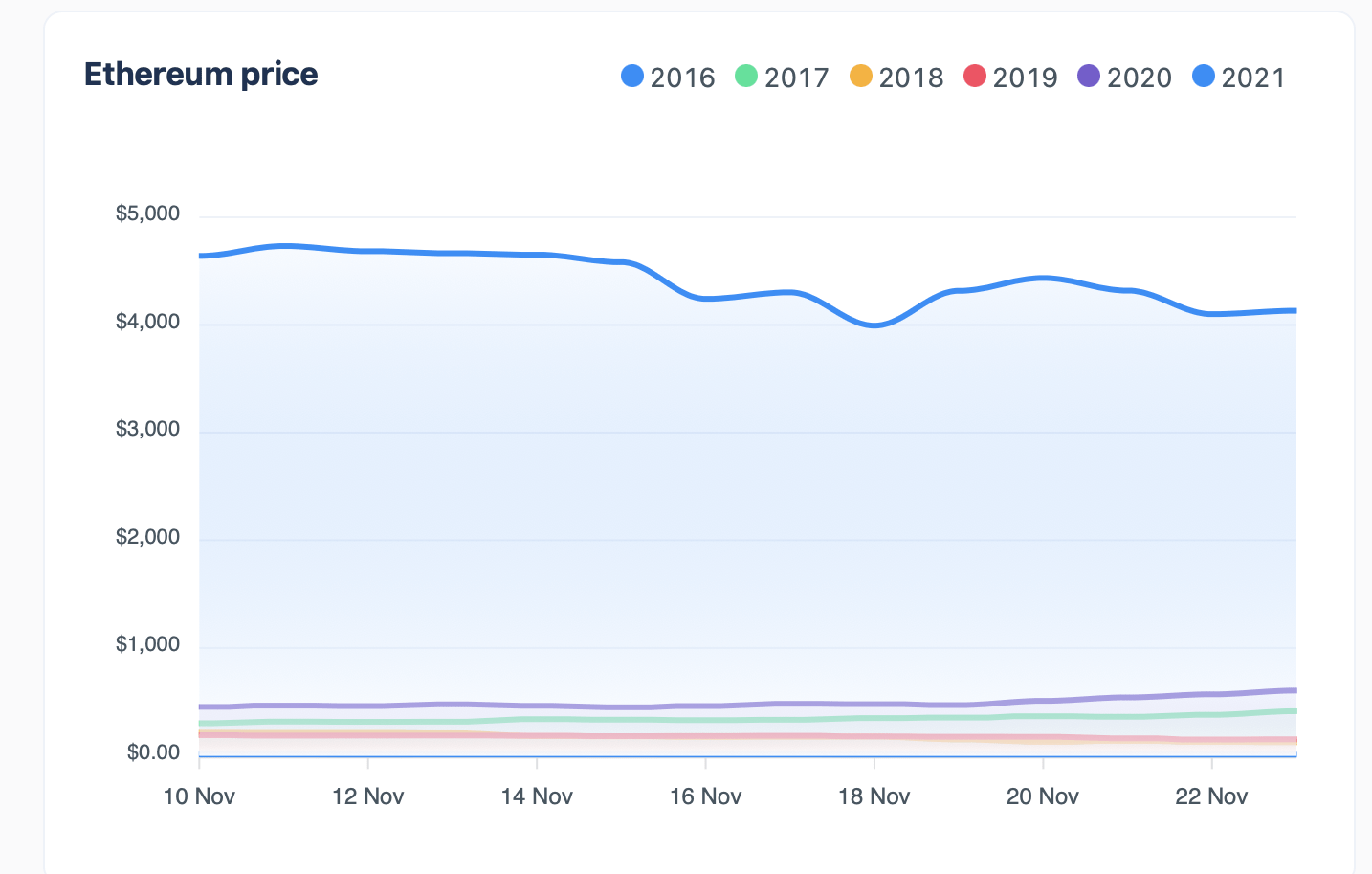Click the 10 Nov x-axis label

point(199,796)
